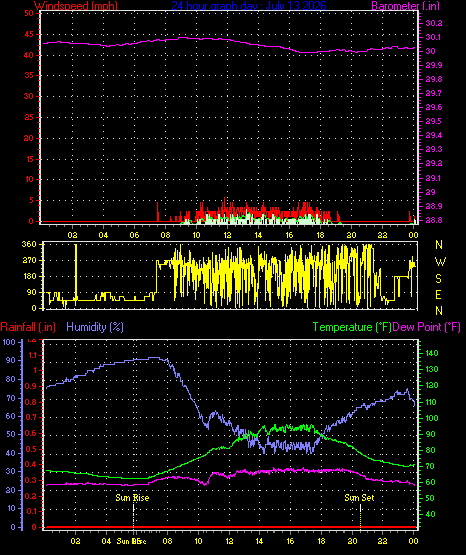The height and width of the screenshot is (555, 466).
Task: Click the 50 value on windspeed axis
Action: tap(29, 13)
